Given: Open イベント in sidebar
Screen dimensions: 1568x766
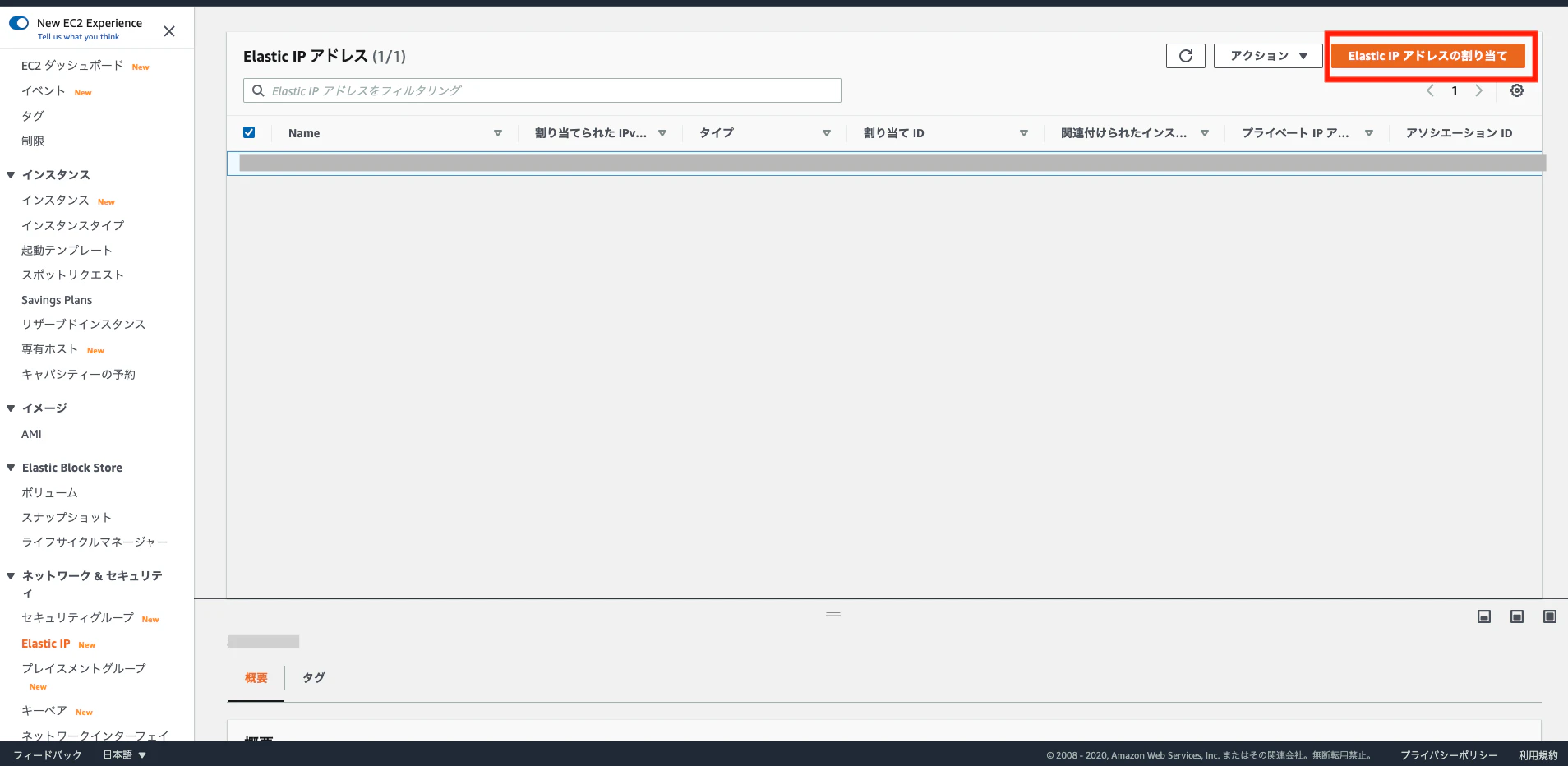Looking at the screenshot, I should [43, 91].
